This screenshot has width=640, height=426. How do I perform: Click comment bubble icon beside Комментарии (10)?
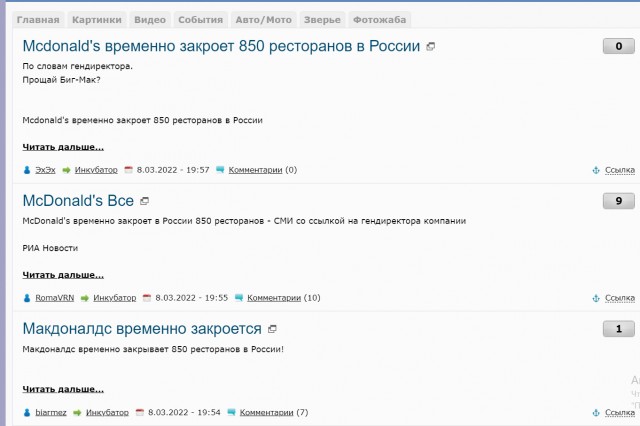click(239, 297)
